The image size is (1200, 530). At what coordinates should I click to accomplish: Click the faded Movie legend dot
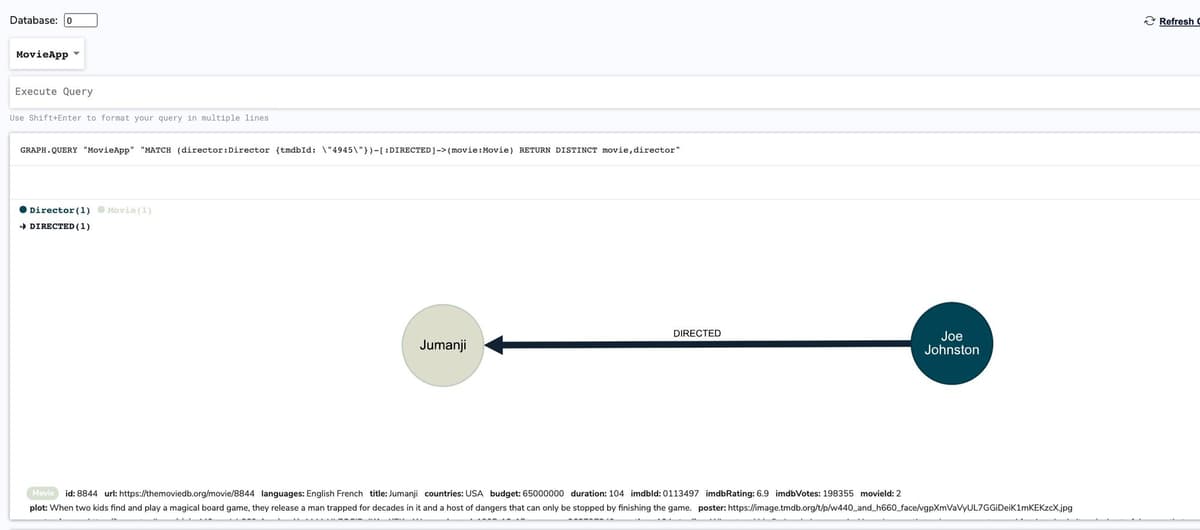click(x=101, y=210)
